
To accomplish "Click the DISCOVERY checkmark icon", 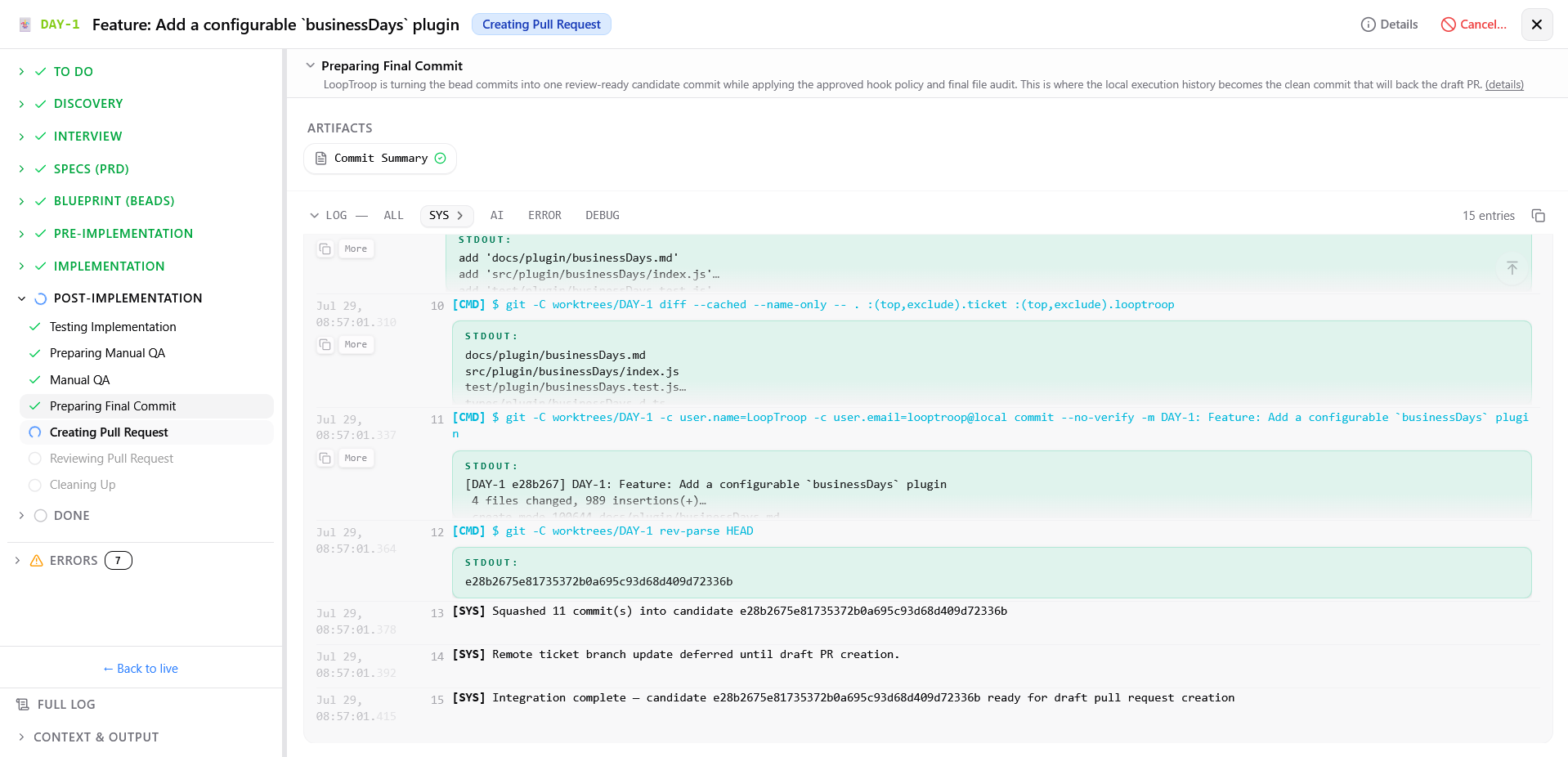I will [40, 104].
